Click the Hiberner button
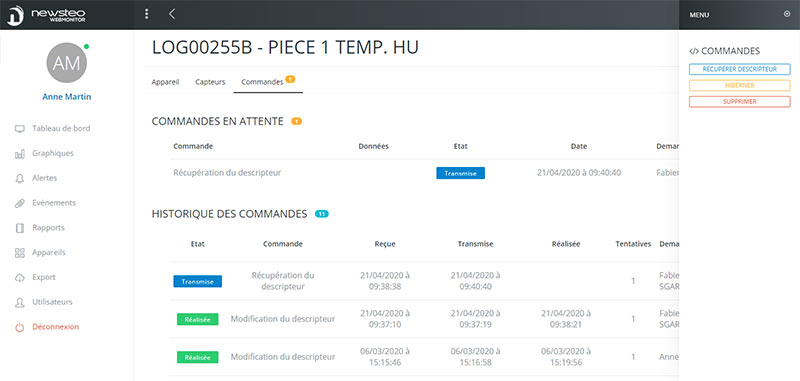This screenshot has height=381, width=800. (739, 85)
